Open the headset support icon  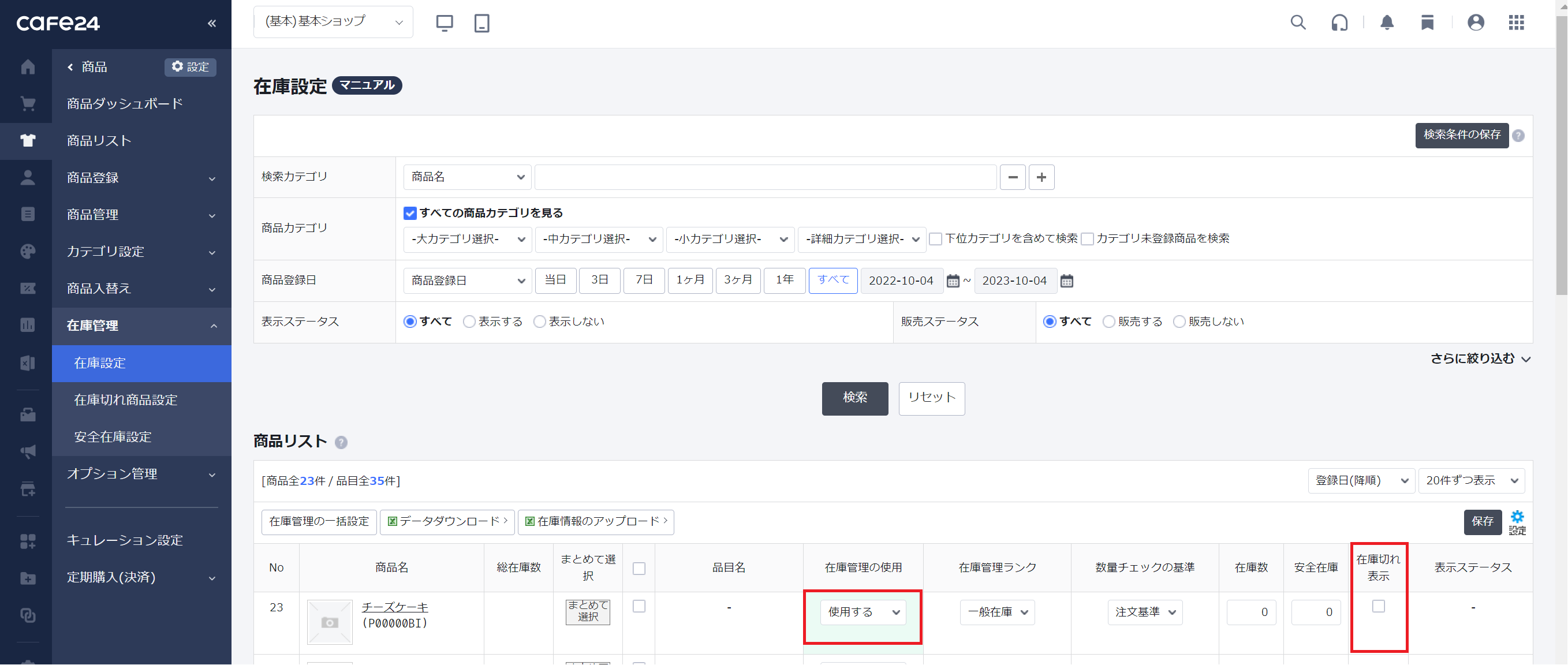tap(1339, 23)
